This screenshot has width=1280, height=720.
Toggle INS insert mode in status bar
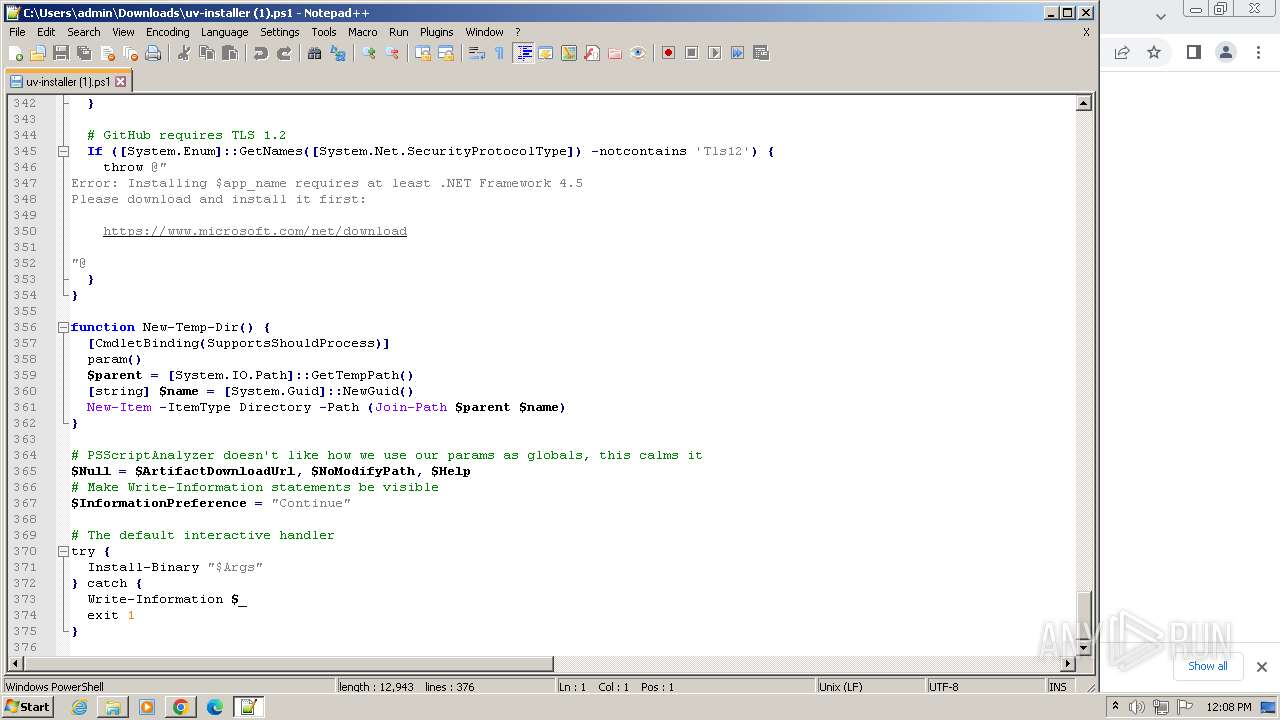click(1058, 687)
